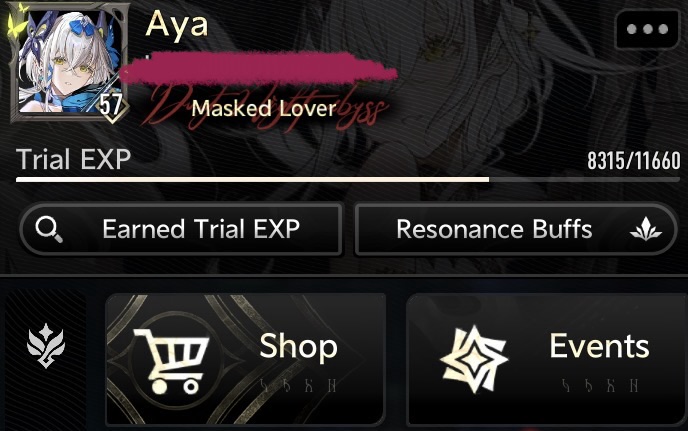Open Earned Trial EXP details

(x=181, y=229)
